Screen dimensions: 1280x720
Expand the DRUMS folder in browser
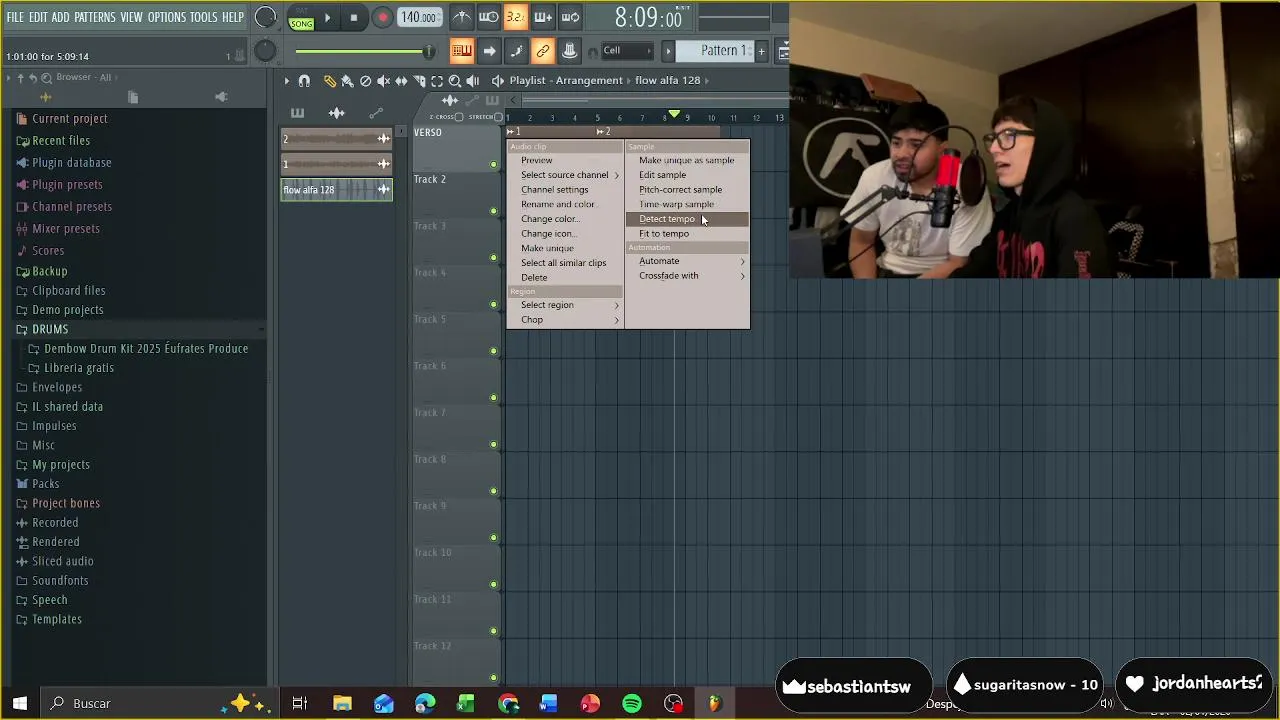coord(50,329)
